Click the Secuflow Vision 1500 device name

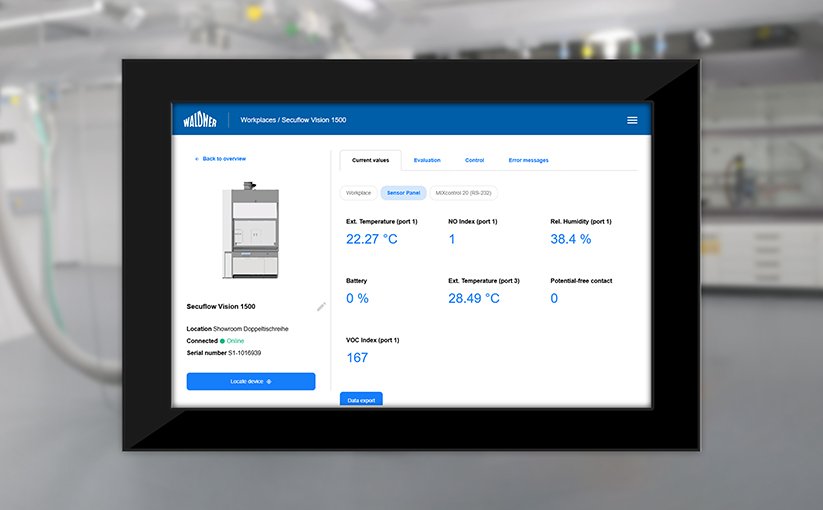click(221, 306)
